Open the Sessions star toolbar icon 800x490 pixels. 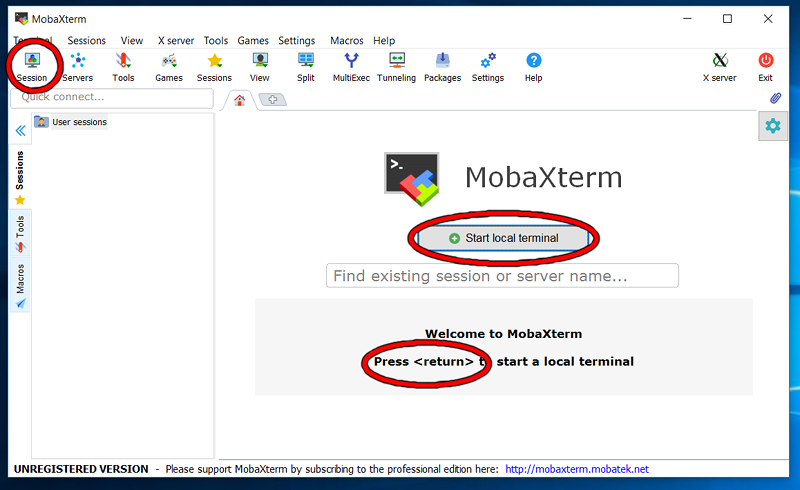[214, 67]
